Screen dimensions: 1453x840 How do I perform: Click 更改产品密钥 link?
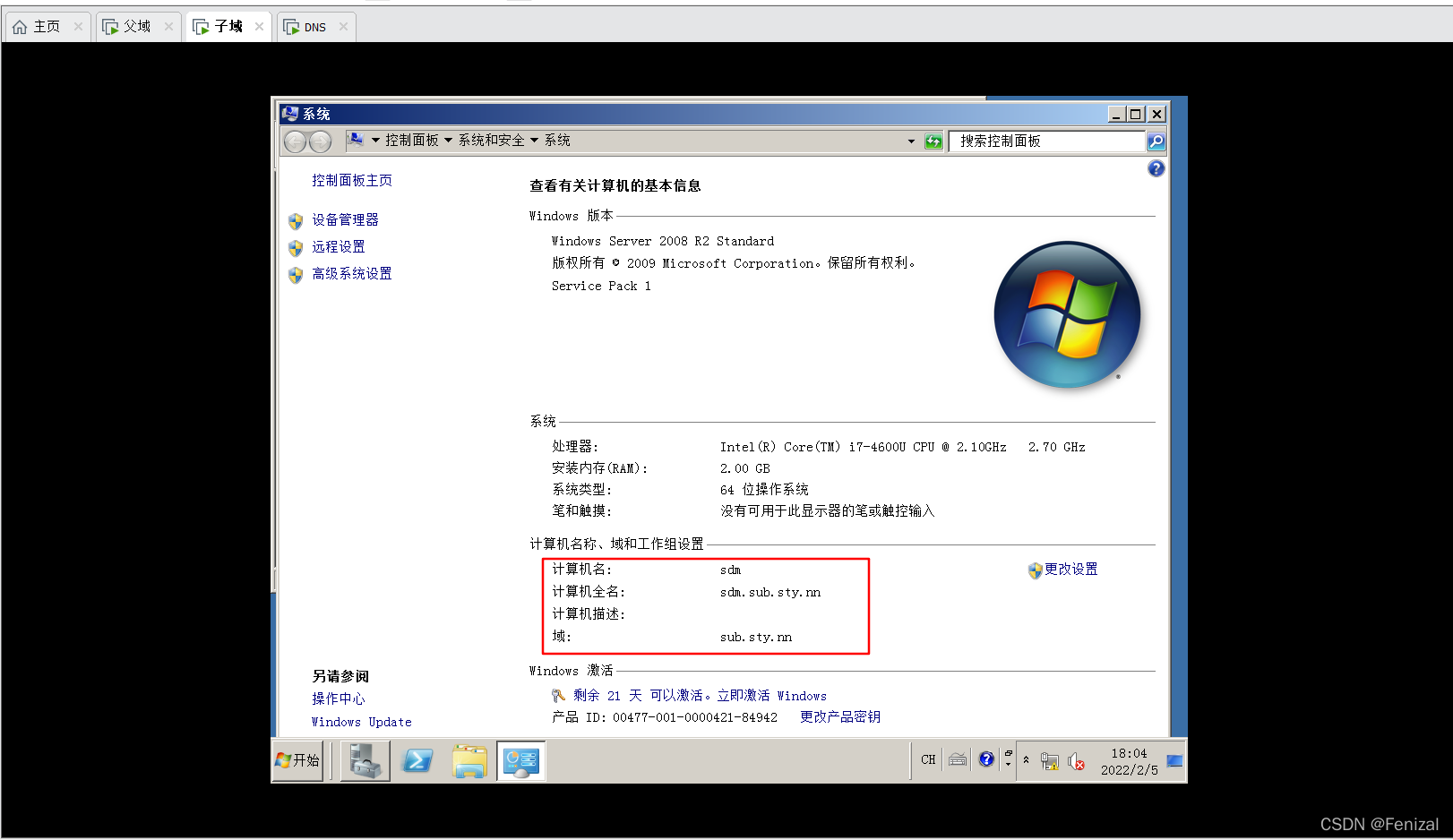point(840,717)
